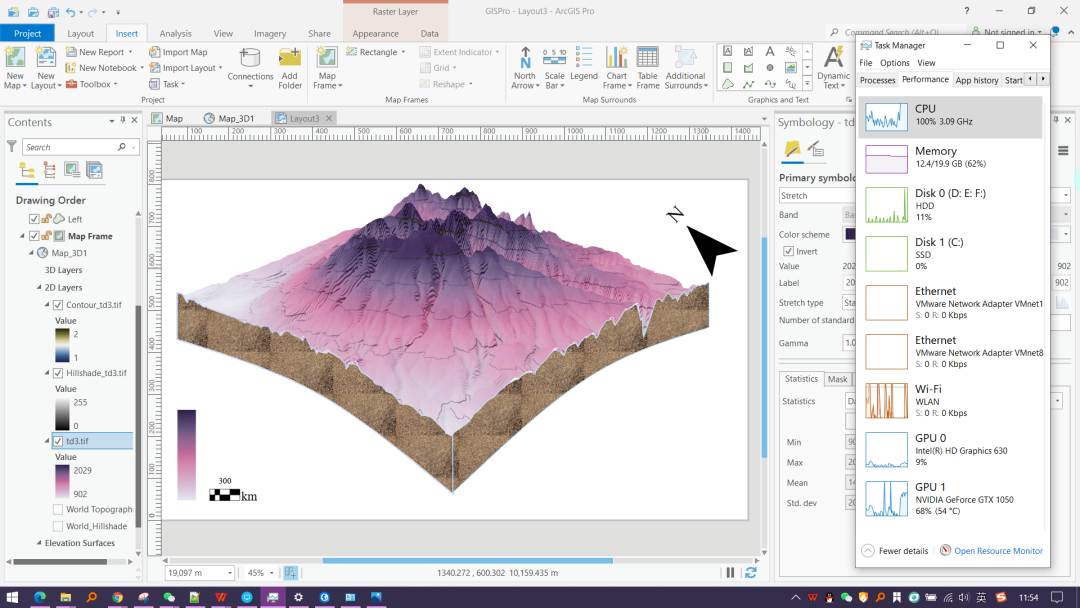Switch to the Mask tab in Symbology
Screen dimensions: 1080x608
(x=838, y=379)
